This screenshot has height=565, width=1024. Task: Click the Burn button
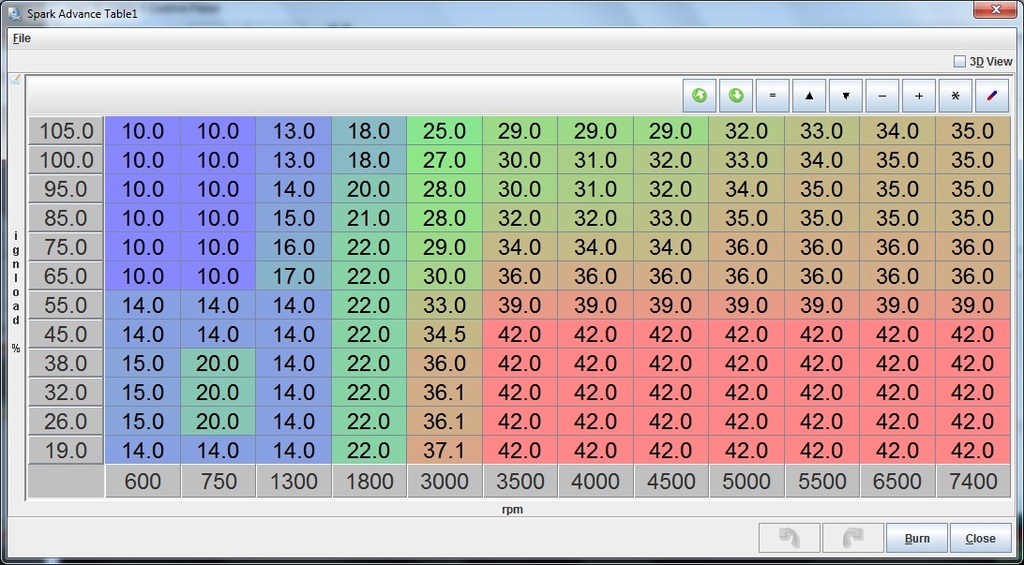pos(916,538)
